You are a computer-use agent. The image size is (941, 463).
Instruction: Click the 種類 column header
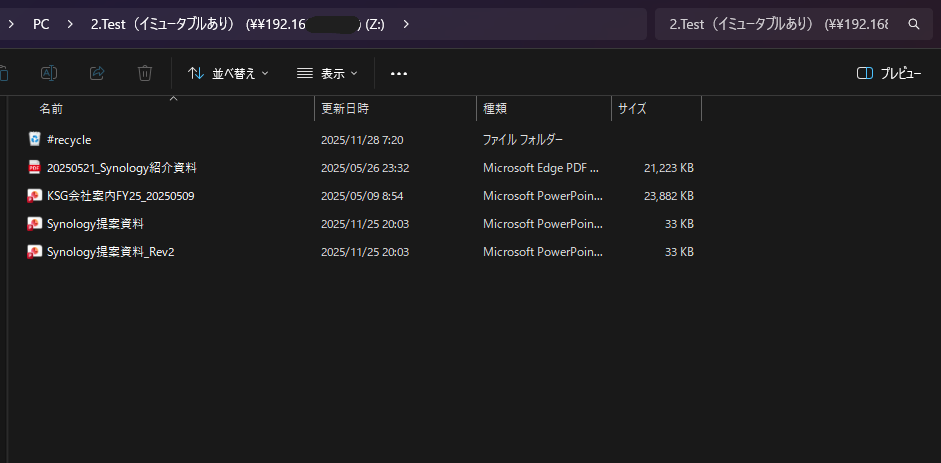click(x=495, y=108)
